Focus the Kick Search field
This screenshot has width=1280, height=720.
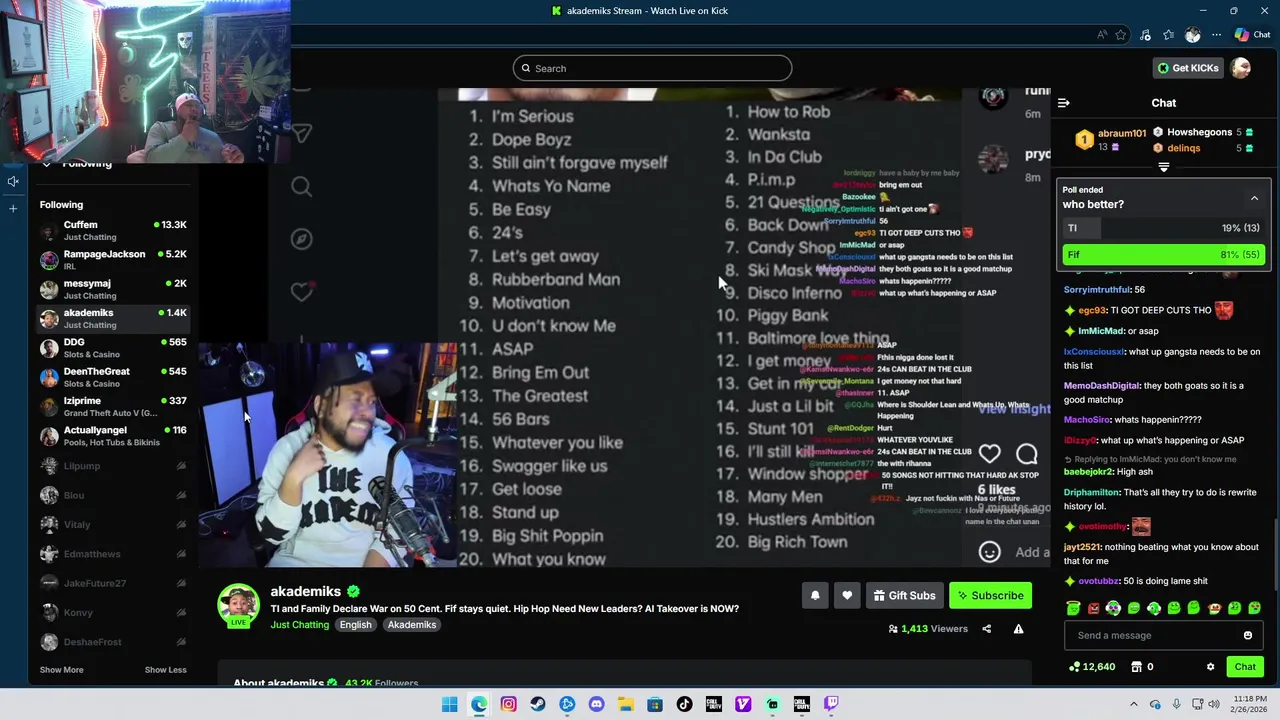click(652, 68)
